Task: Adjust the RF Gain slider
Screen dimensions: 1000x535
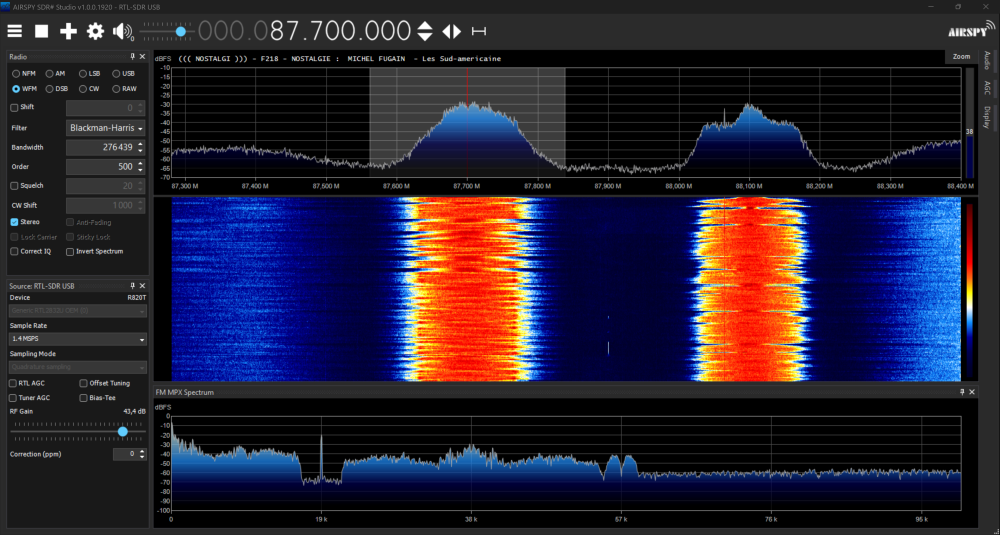Action: pos(78,432)
